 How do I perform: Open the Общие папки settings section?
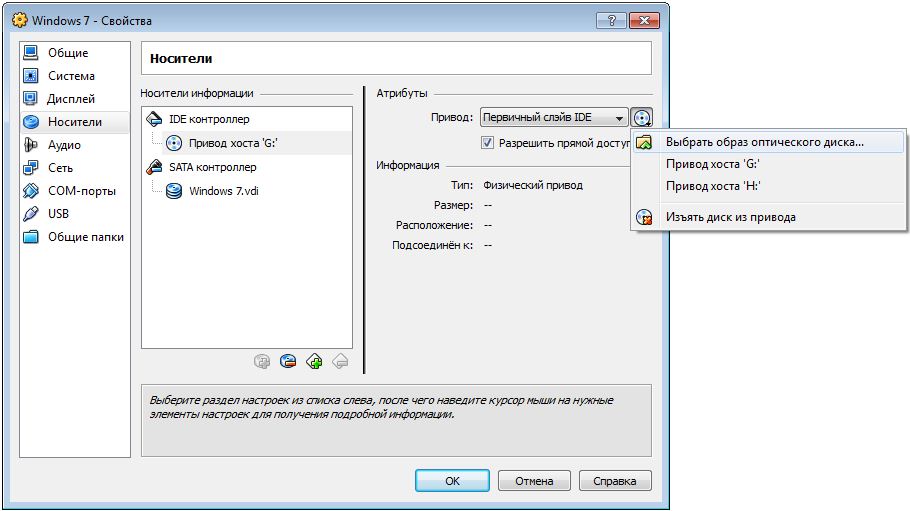[74, 237]
